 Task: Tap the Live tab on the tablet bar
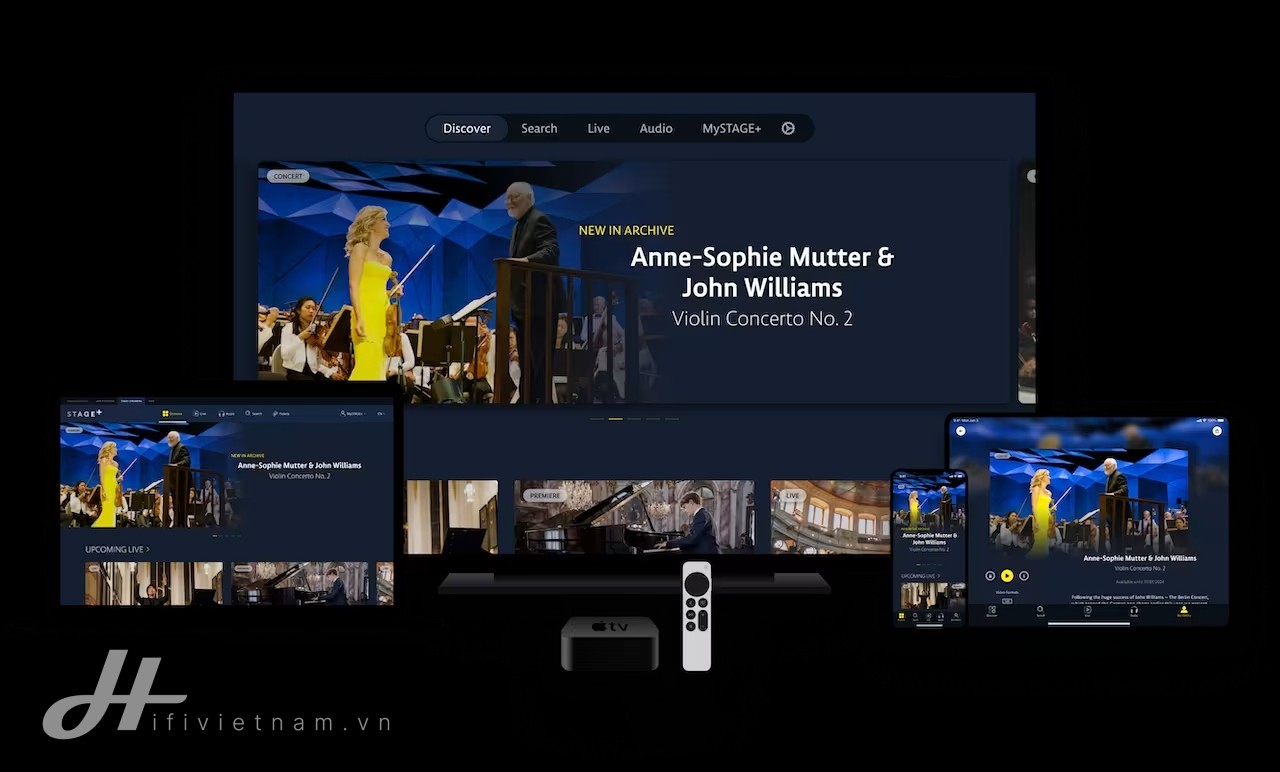pyautogui.click(x=1088, y=611)
